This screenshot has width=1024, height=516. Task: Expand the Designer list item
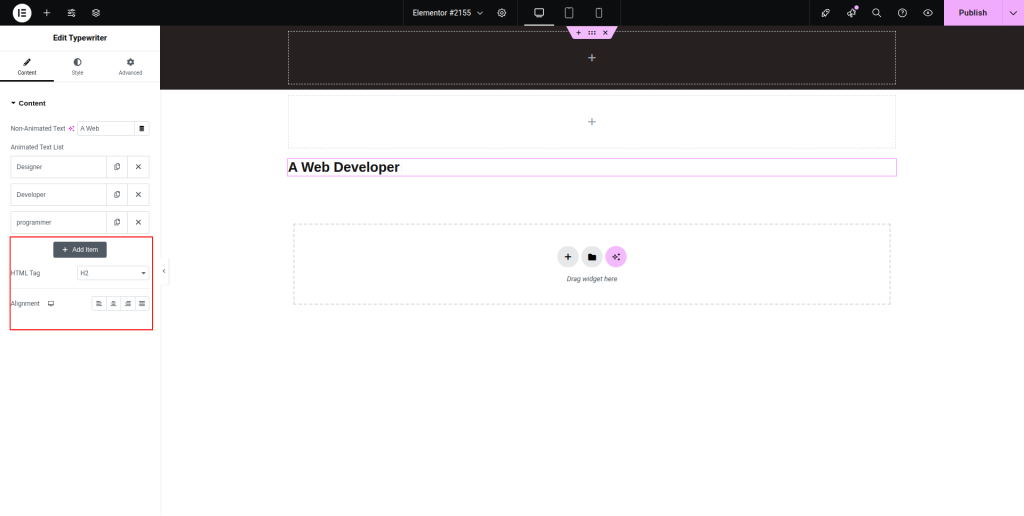tap(59, 167)
